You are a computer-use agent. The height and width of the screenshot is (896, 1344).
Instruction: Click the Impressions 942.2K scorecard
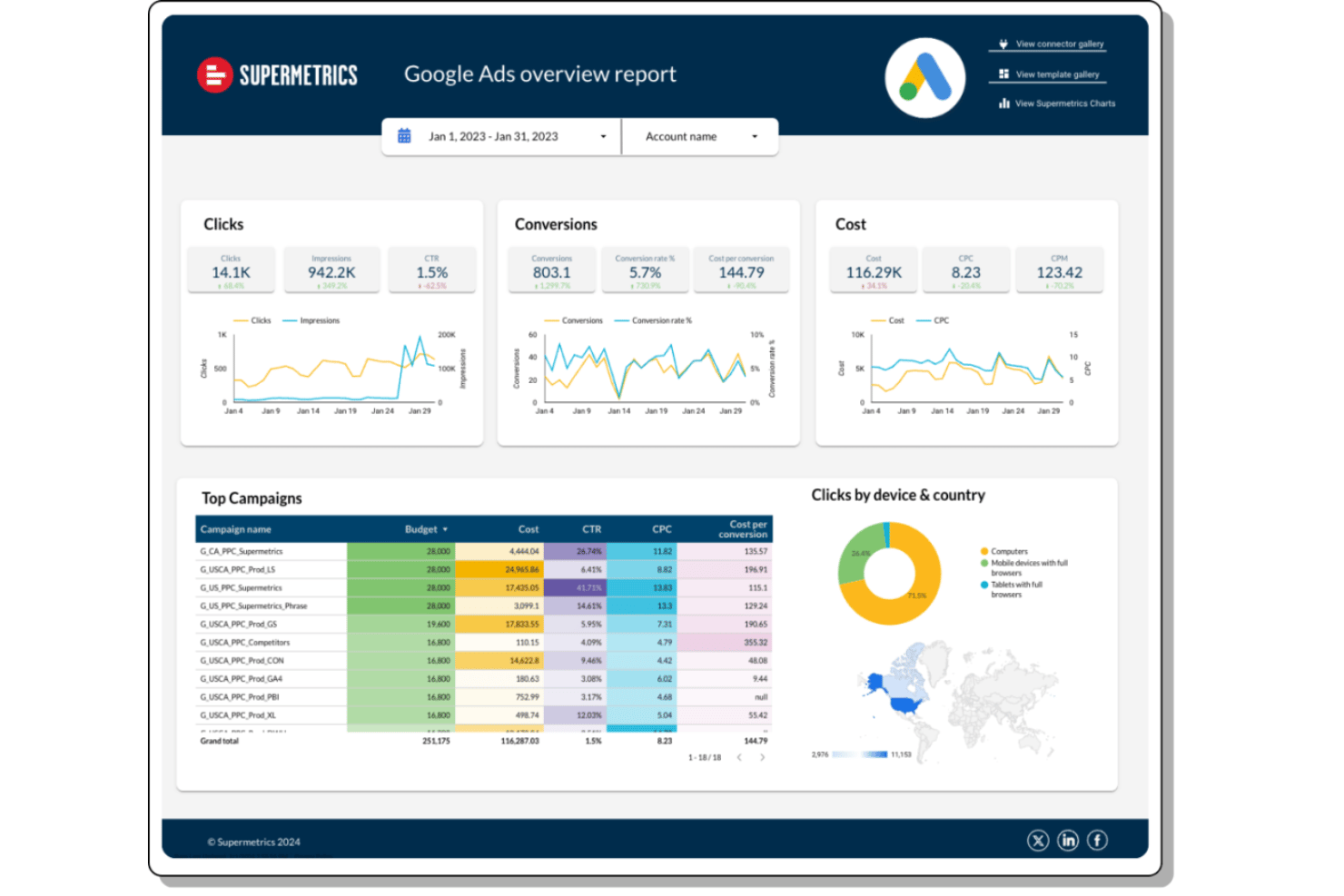(x=331, y=271)
